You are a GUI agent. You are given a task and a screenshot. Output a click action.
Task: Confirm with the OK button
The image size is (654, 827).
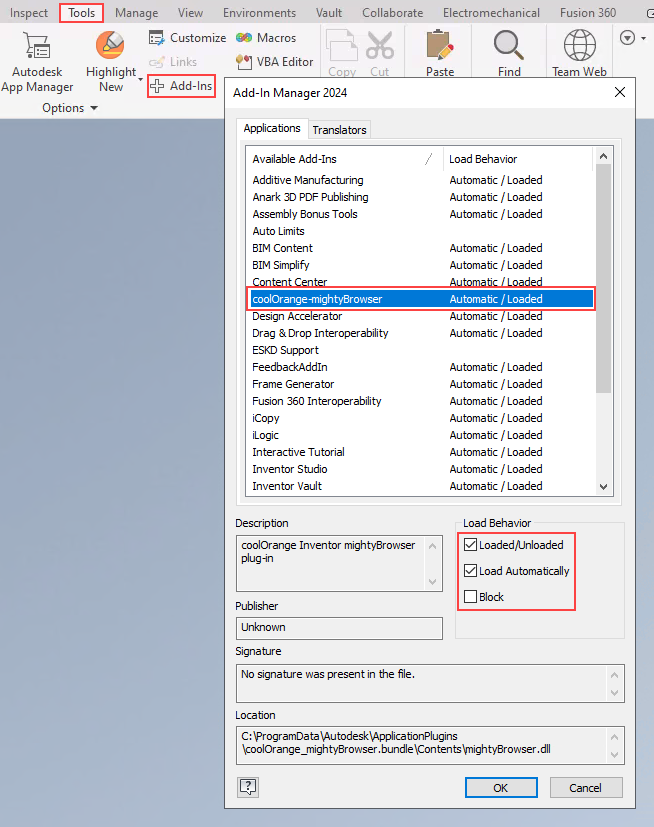coord(501,787)
